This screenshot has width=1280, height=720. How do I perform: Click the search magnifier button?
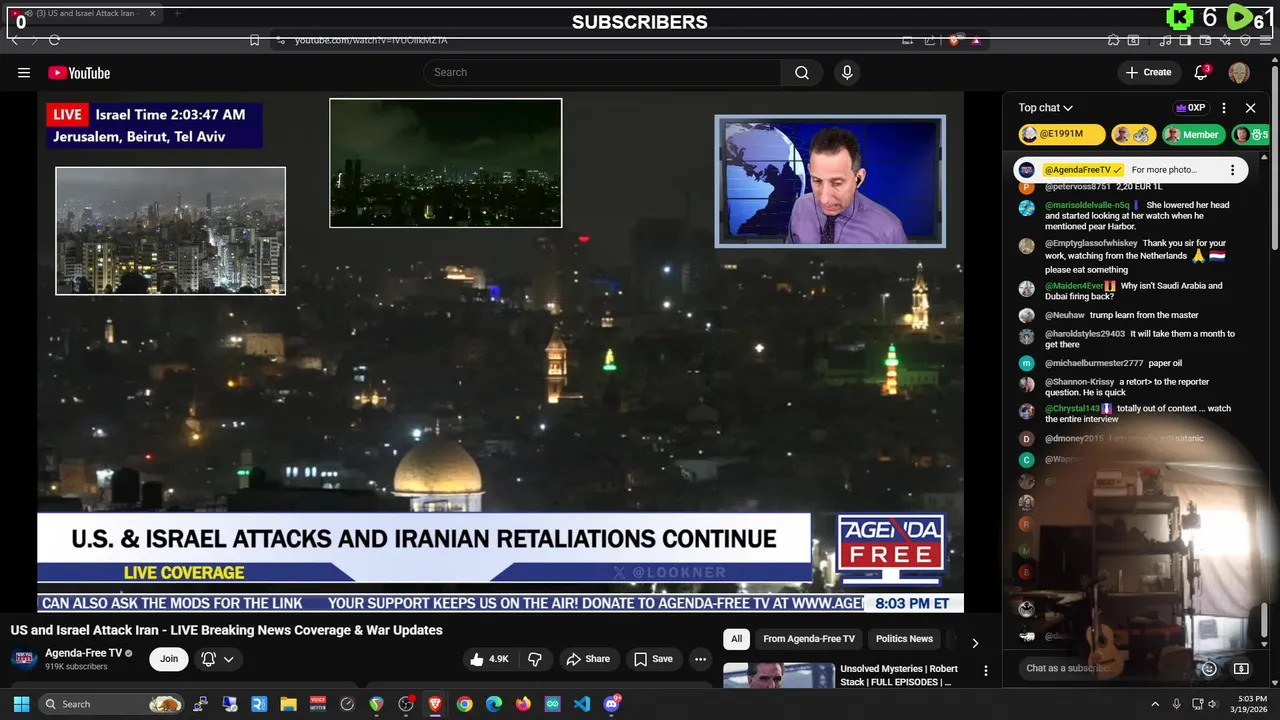coord(802,72)
